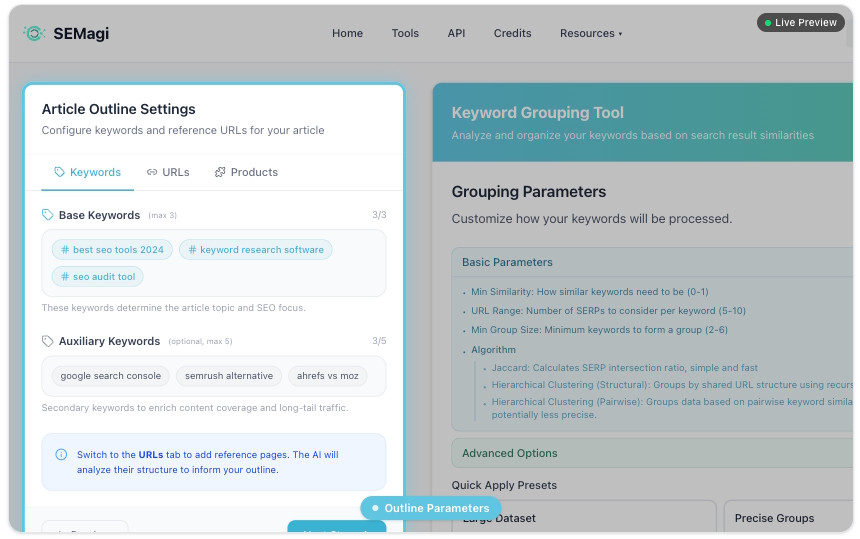
Task: Click the 'Quick Apply Presets' label
Action: click(504, 485)
